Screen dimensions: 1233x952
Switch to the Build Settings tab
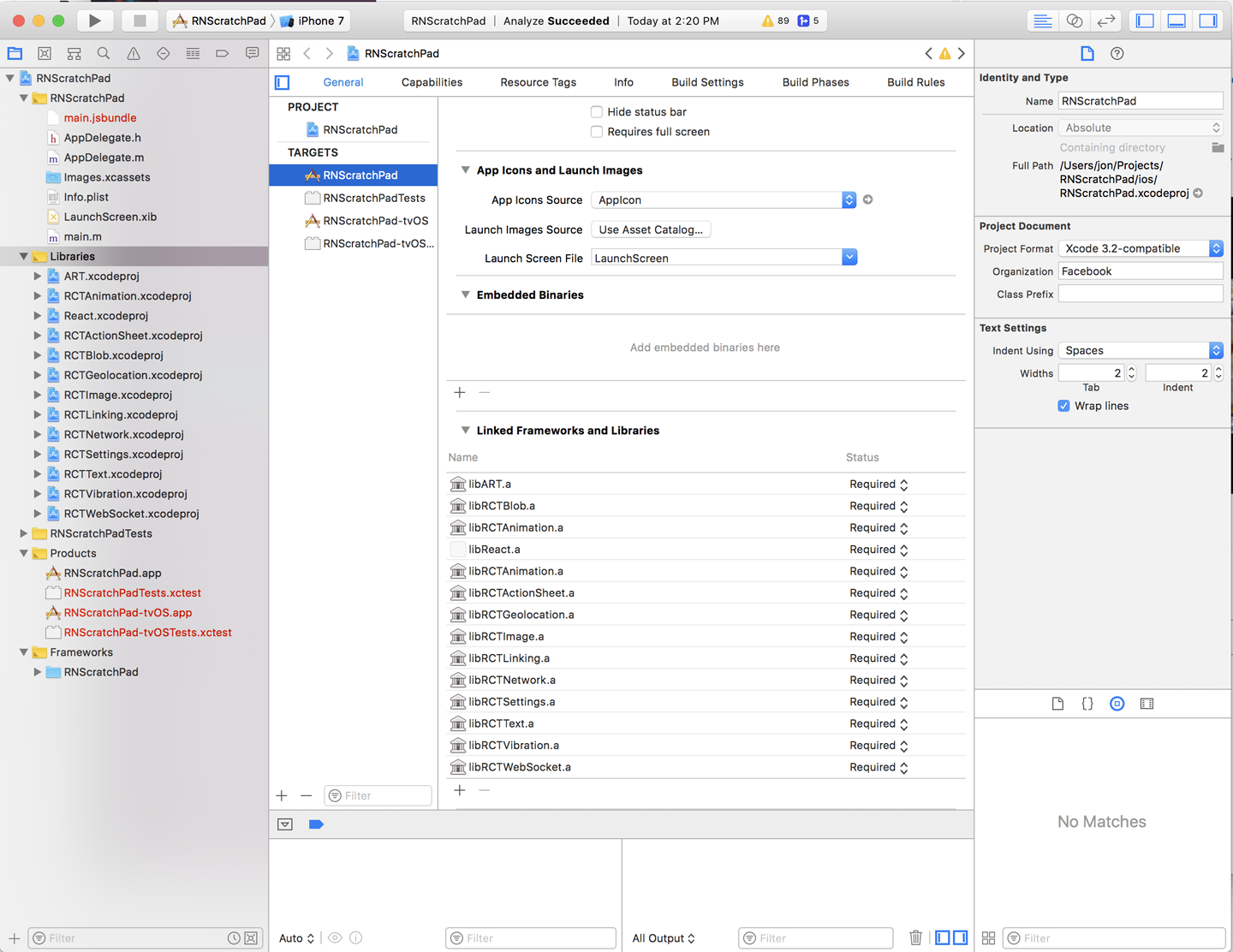click(707, 82)
